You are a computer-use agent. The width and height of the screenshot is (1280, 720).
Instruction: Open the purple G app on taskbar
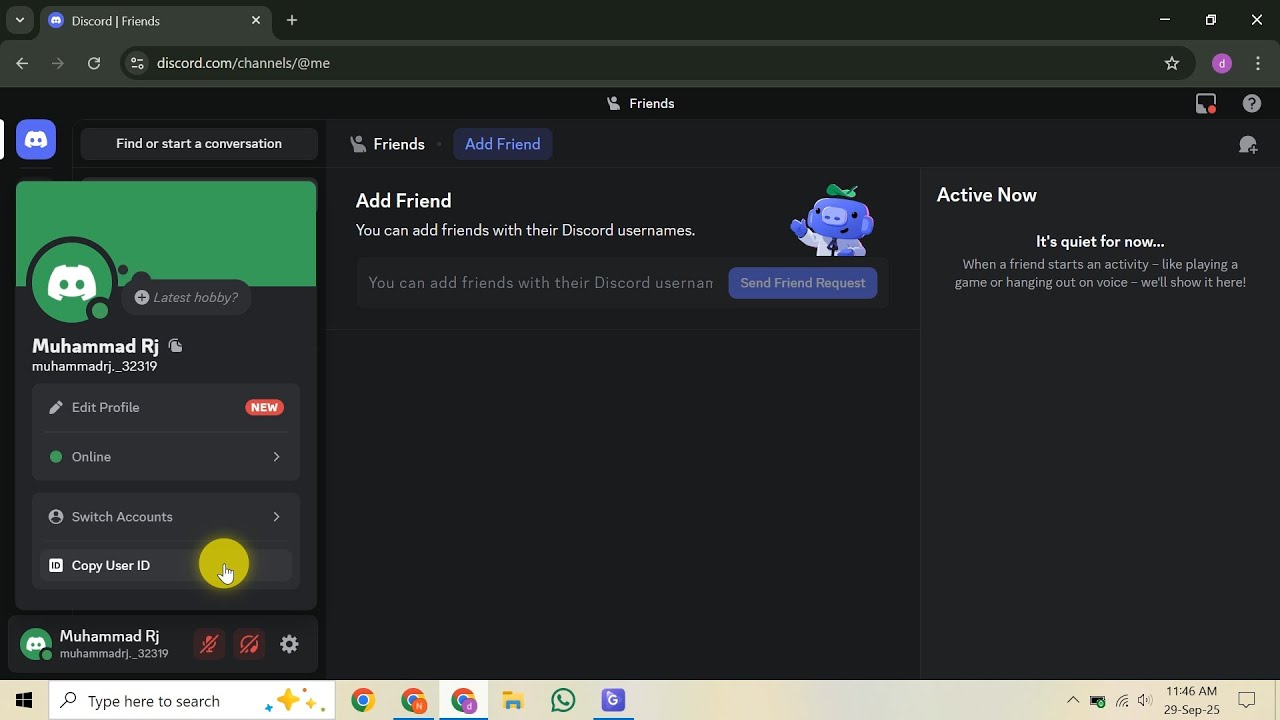(x=613, y=701)
